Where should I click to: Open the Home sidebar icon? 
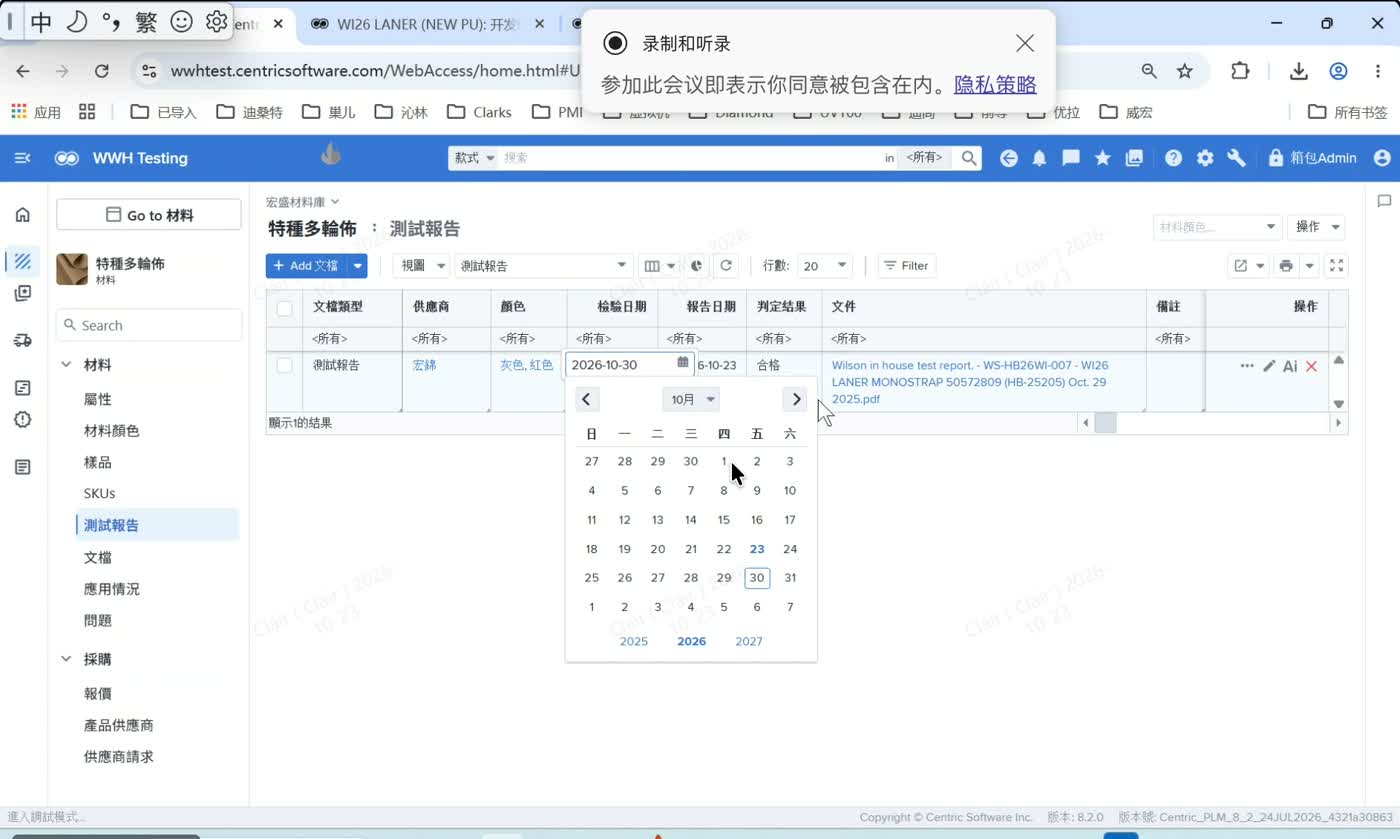(22, 214)
